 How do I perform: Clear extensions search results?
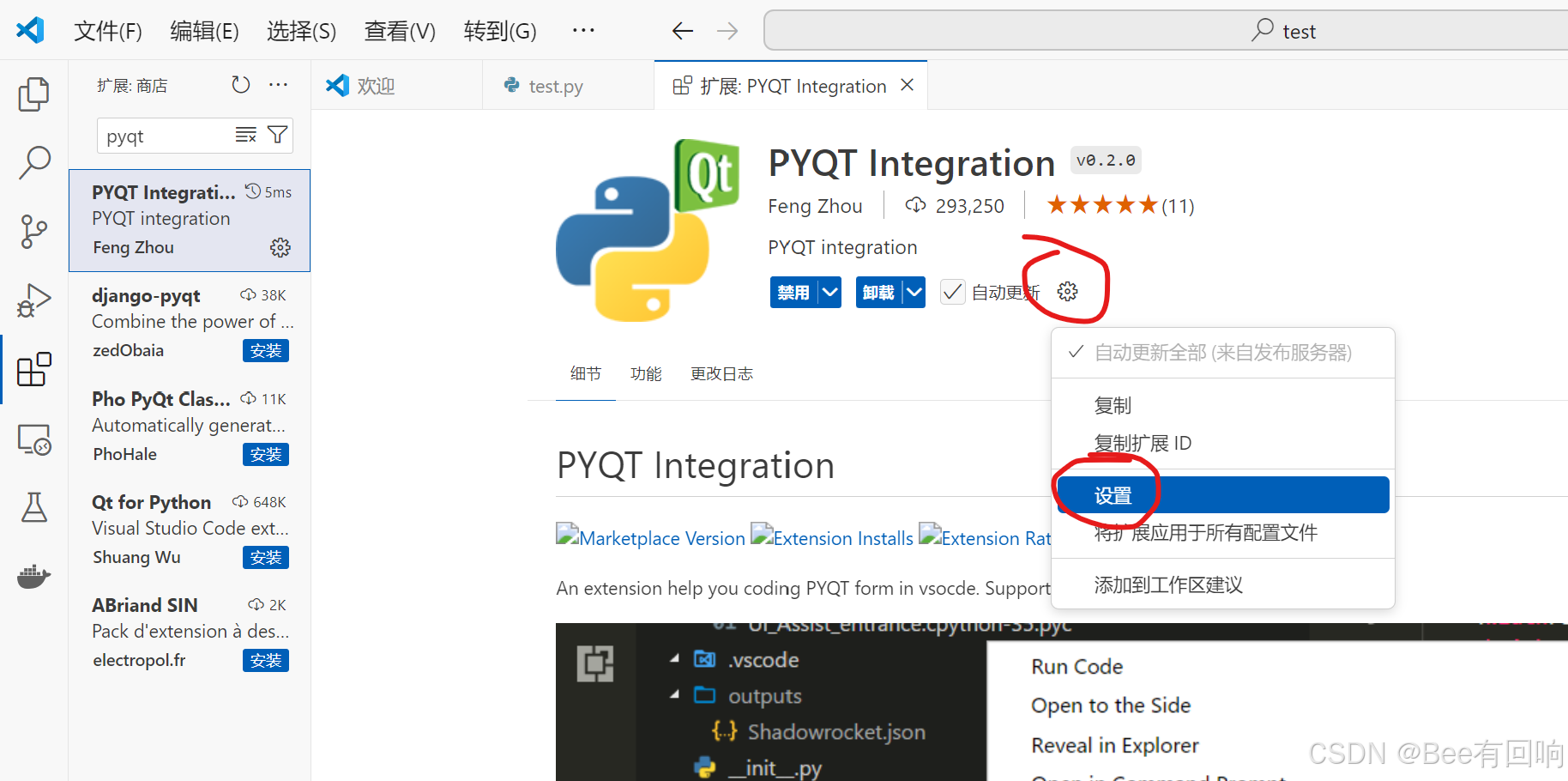(246, 136)
